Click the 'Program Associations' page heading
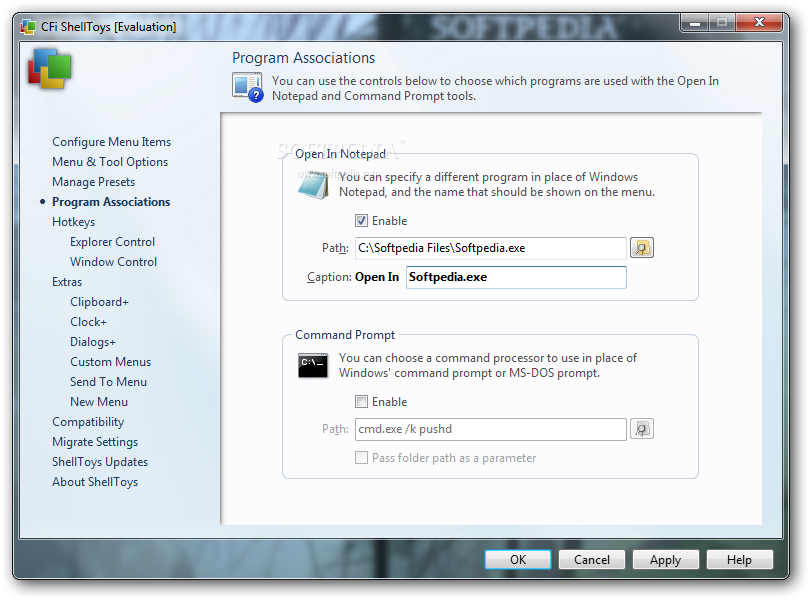The image size is (810, 600). 303,58
